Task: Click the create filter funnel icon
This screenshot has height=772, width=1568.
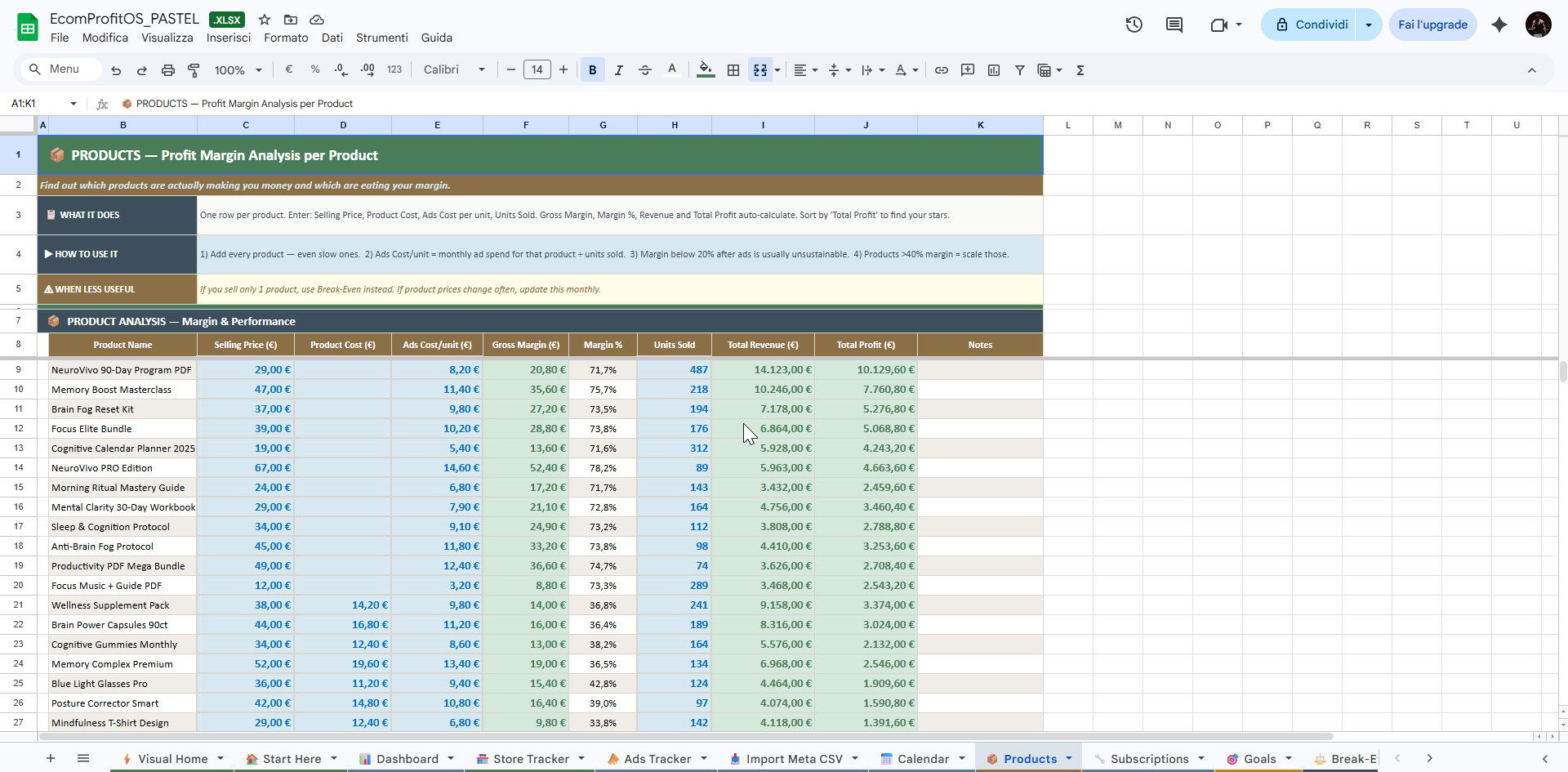Action: tap(1020, 70)
